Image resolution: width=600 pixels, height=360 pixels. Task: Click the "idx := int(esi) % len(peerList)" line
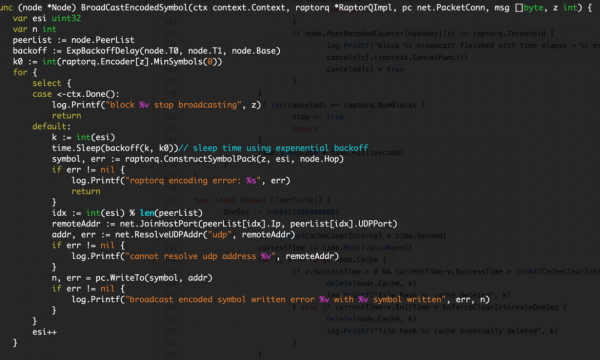click(x=127, y=213)
